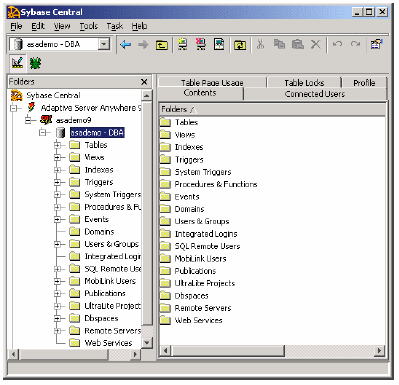Switch to the Profile tab
Viewport: 399px width, 385px height.
click(364, 82)
